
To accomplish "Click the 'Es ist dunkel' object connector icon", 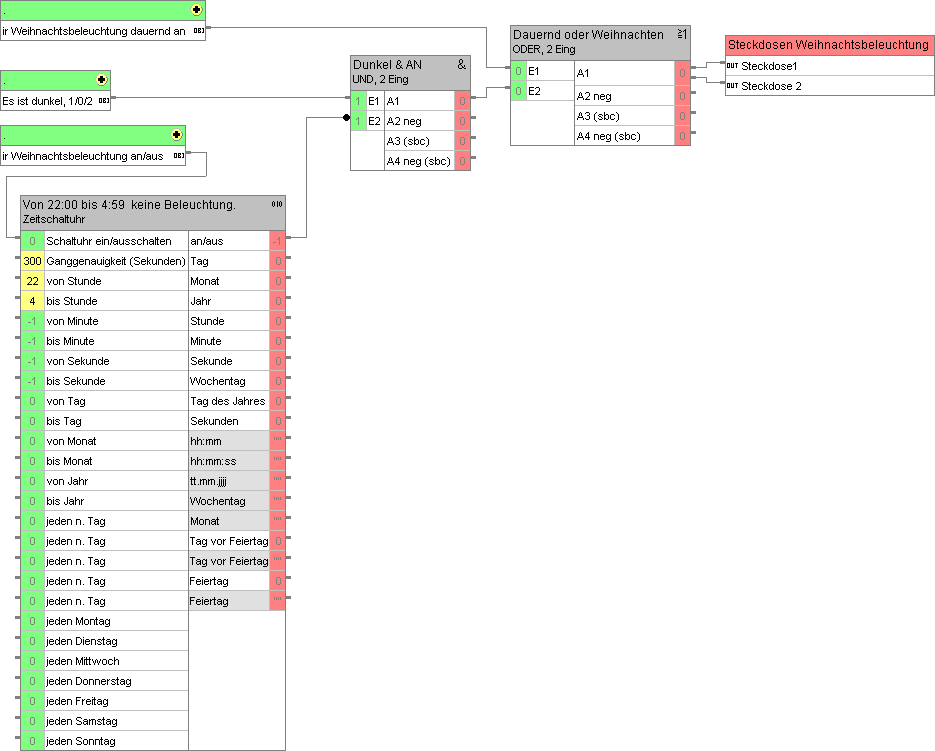I will click(103, 100).
